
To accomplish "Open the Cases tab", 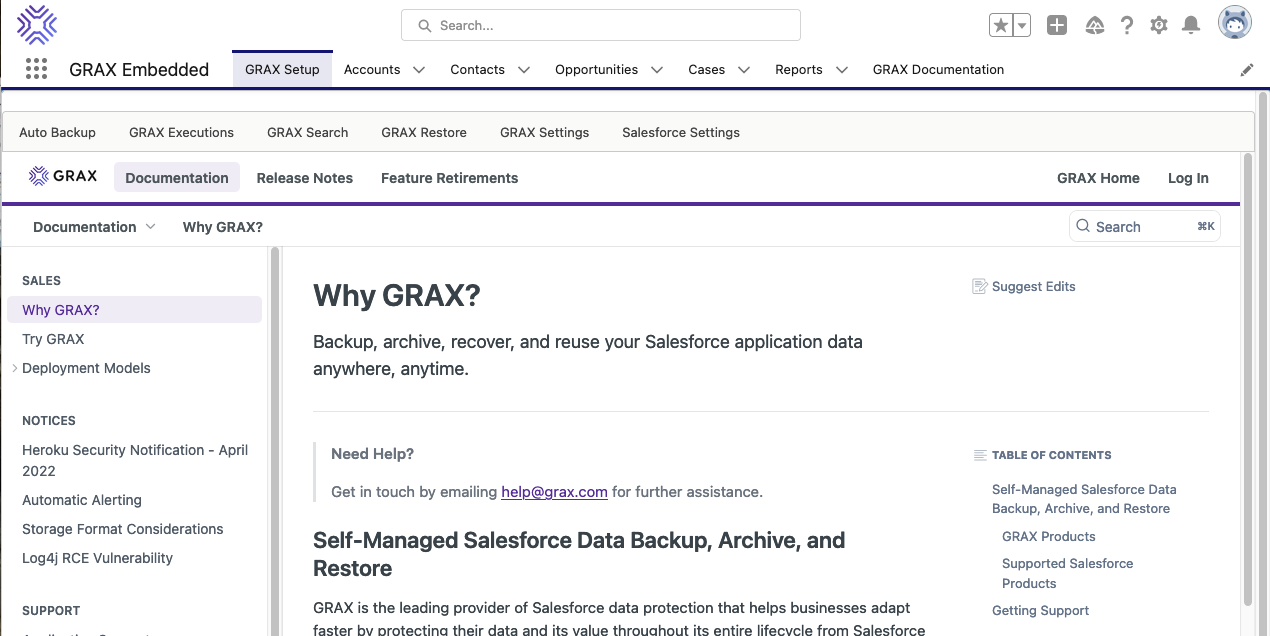I will [706, 70].
